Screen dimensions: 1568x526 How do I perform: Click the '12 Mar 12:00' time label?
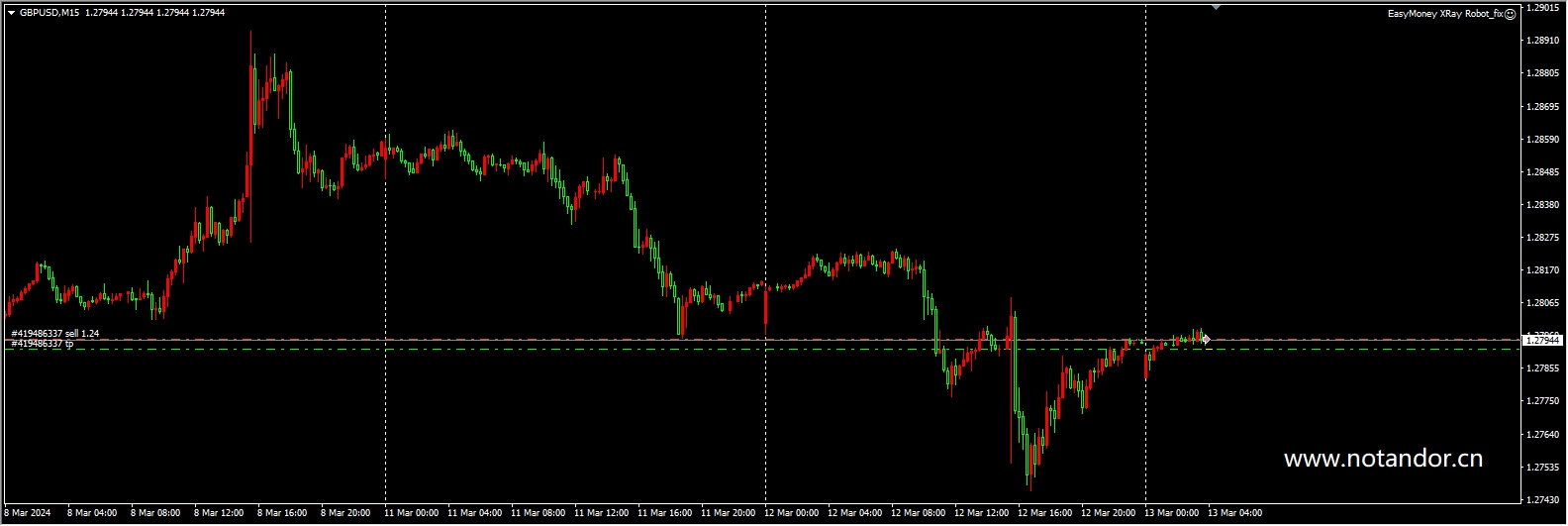(x=981, y=513)
